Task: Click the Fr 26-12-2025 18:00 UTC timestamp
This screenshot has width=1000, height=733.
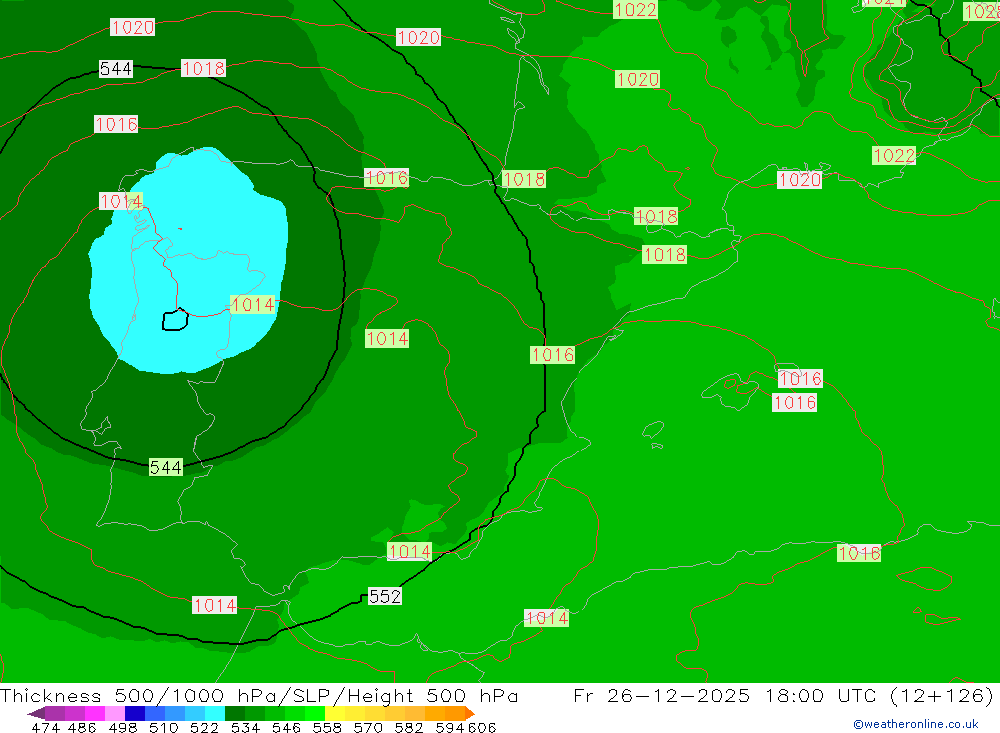Action: [x=724, y=695]
